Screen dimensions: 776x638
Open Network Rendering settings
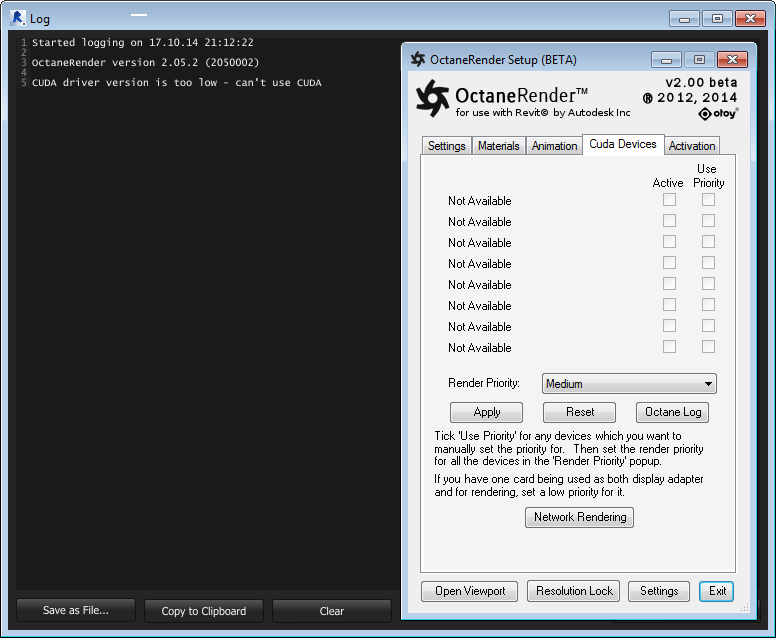pyautogui.click(x=580, y=517)
